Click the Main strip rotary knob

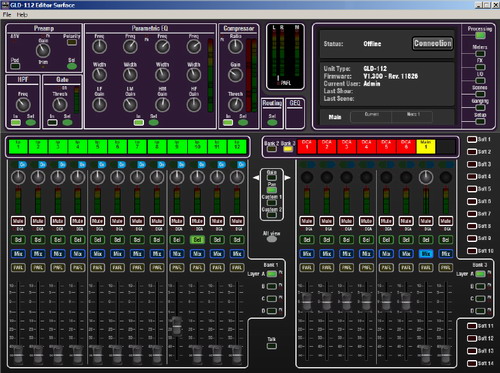(x=426, y=177)
